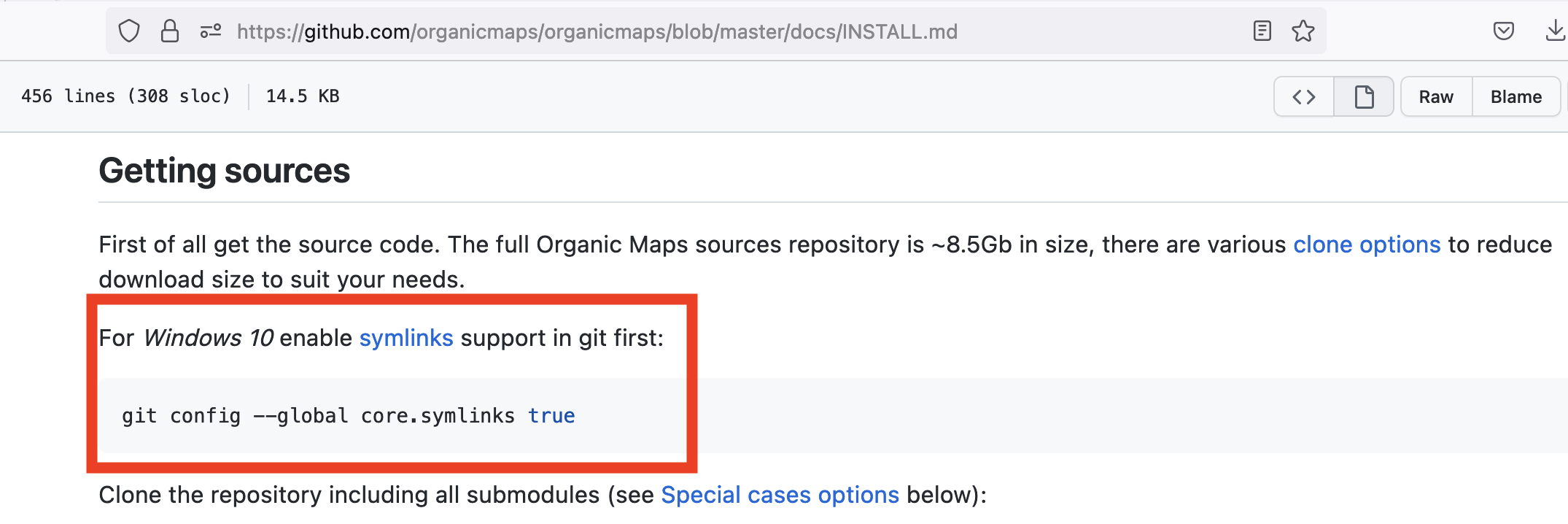Click the shield tracking protection icon
This screenshot has height=524, width=1568.
pyautogui.click(x=129, y=31)
